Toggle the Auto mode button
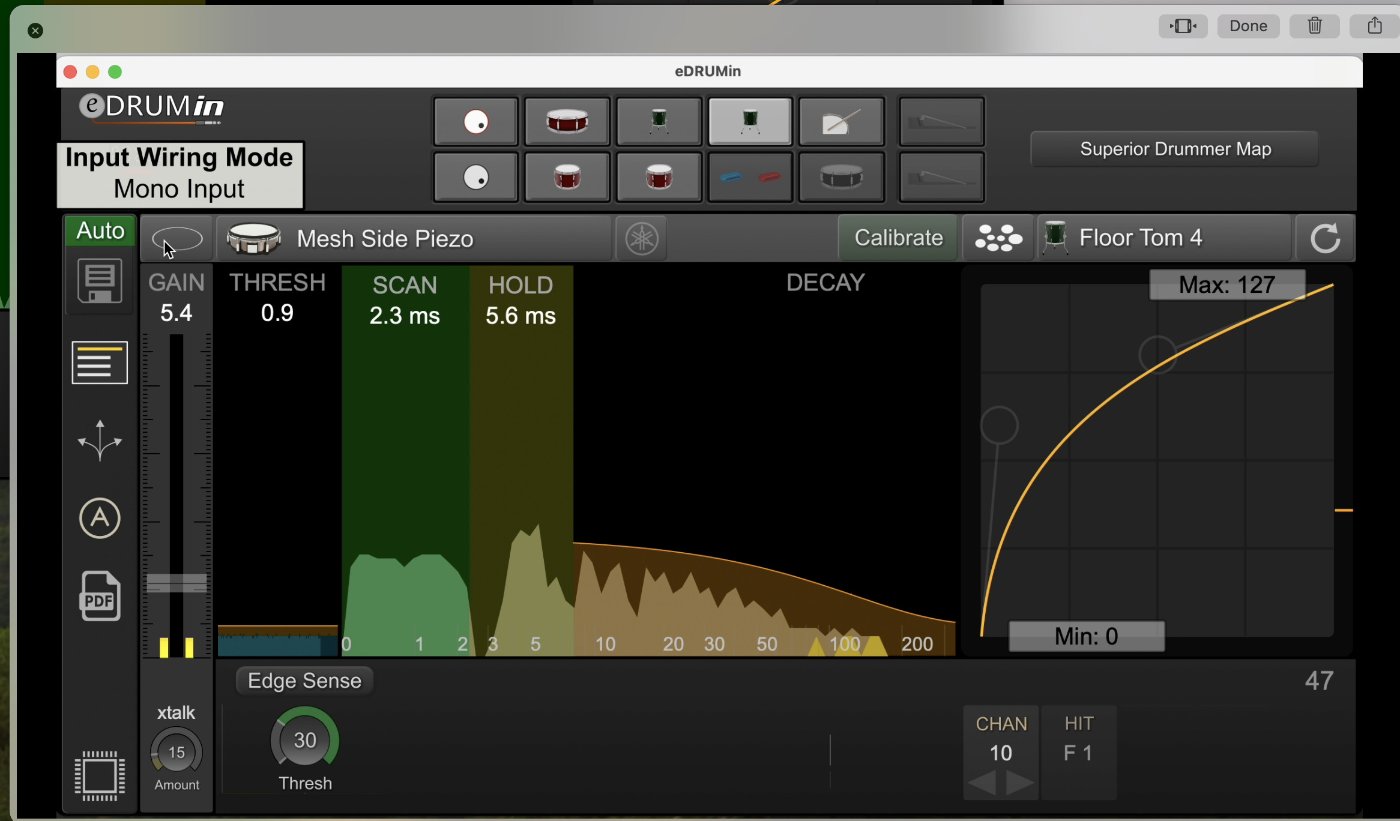 (x=100, y=231)
